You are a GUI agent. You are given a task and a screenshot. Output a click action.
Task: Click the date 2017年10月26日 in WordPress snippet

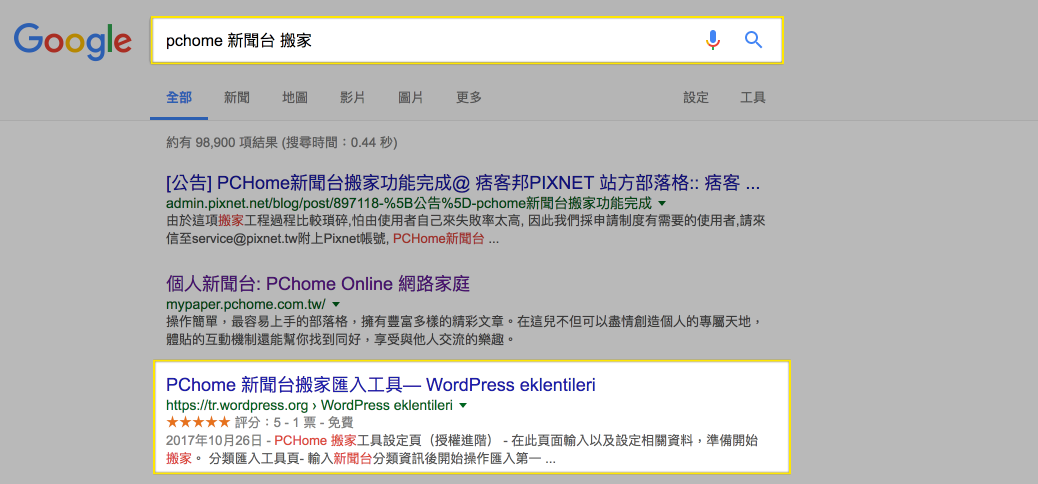213,440
